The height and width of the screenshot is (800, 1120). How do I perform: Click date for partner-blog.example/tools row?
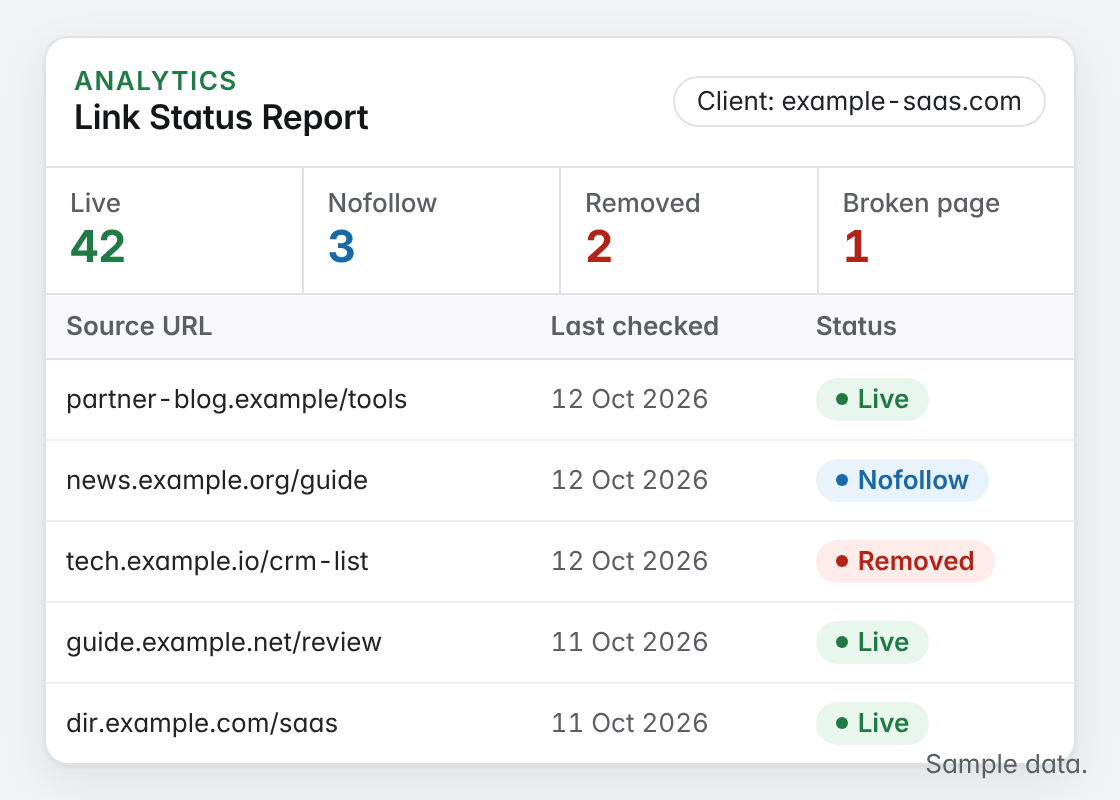point(629,399)
